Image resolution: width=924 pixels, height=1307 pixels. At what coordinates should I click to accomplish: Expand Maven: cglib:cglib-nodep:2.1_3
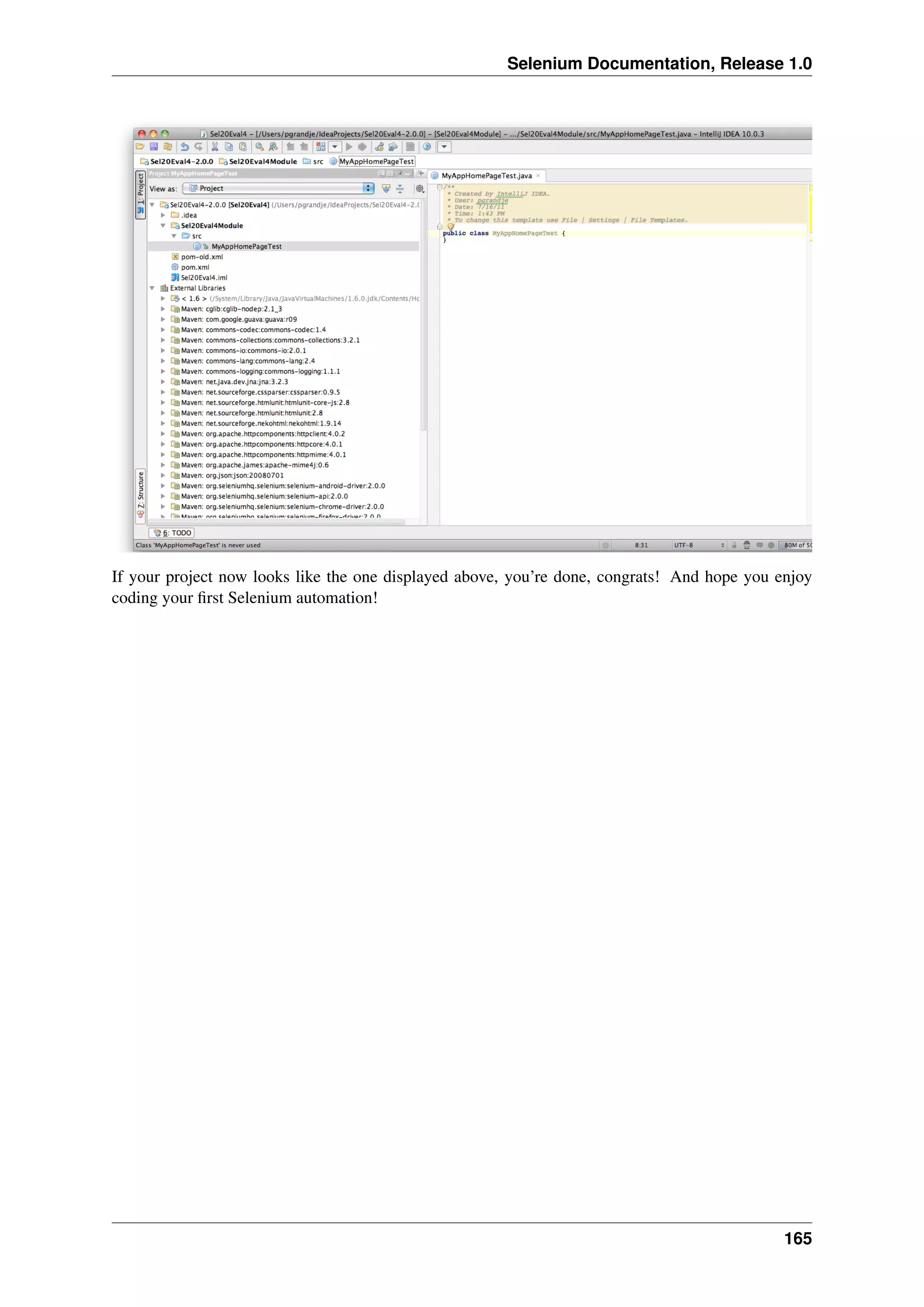[163, 309]
